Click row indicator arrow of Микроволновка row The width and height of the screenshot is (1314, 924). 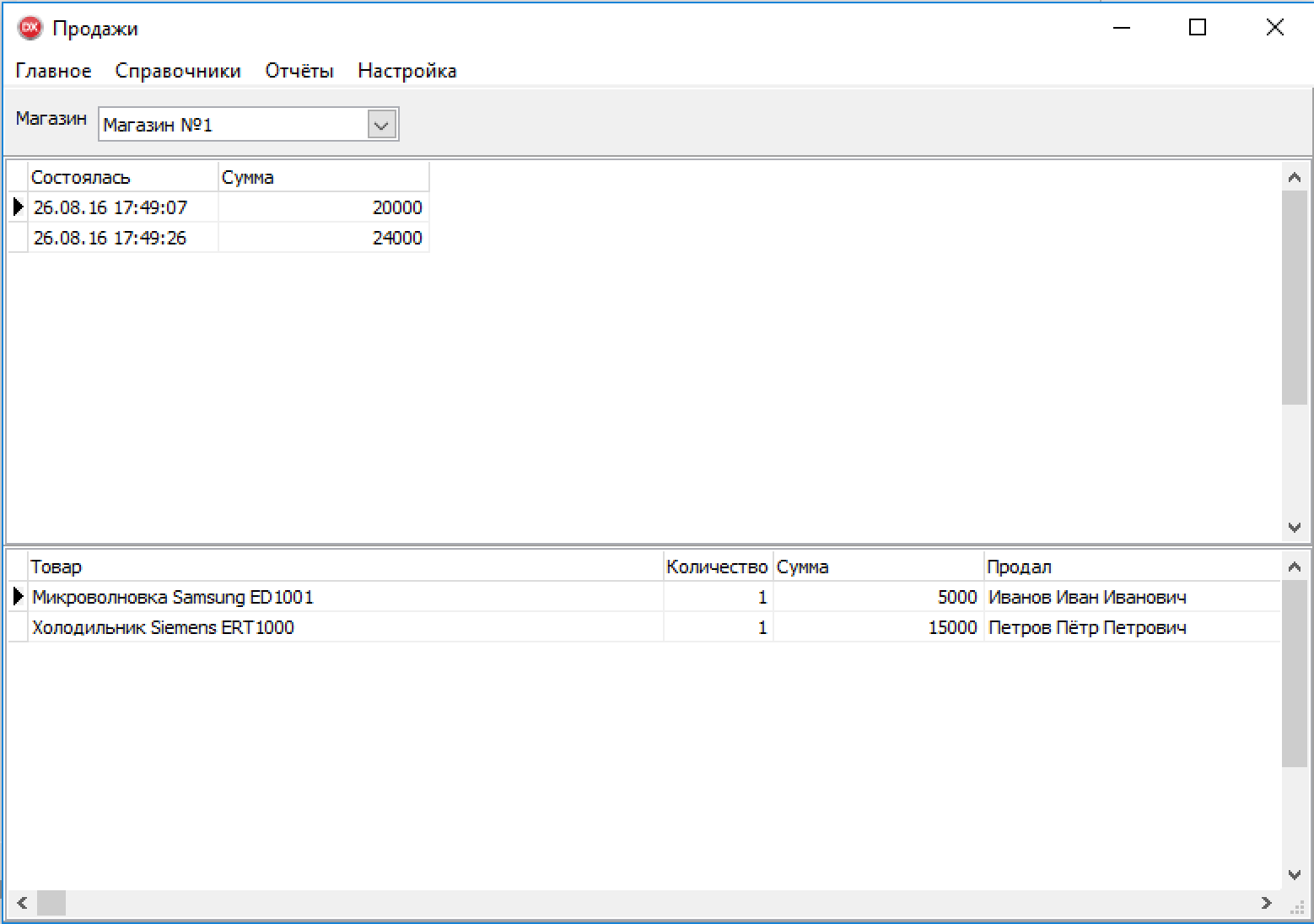(18, 597)
